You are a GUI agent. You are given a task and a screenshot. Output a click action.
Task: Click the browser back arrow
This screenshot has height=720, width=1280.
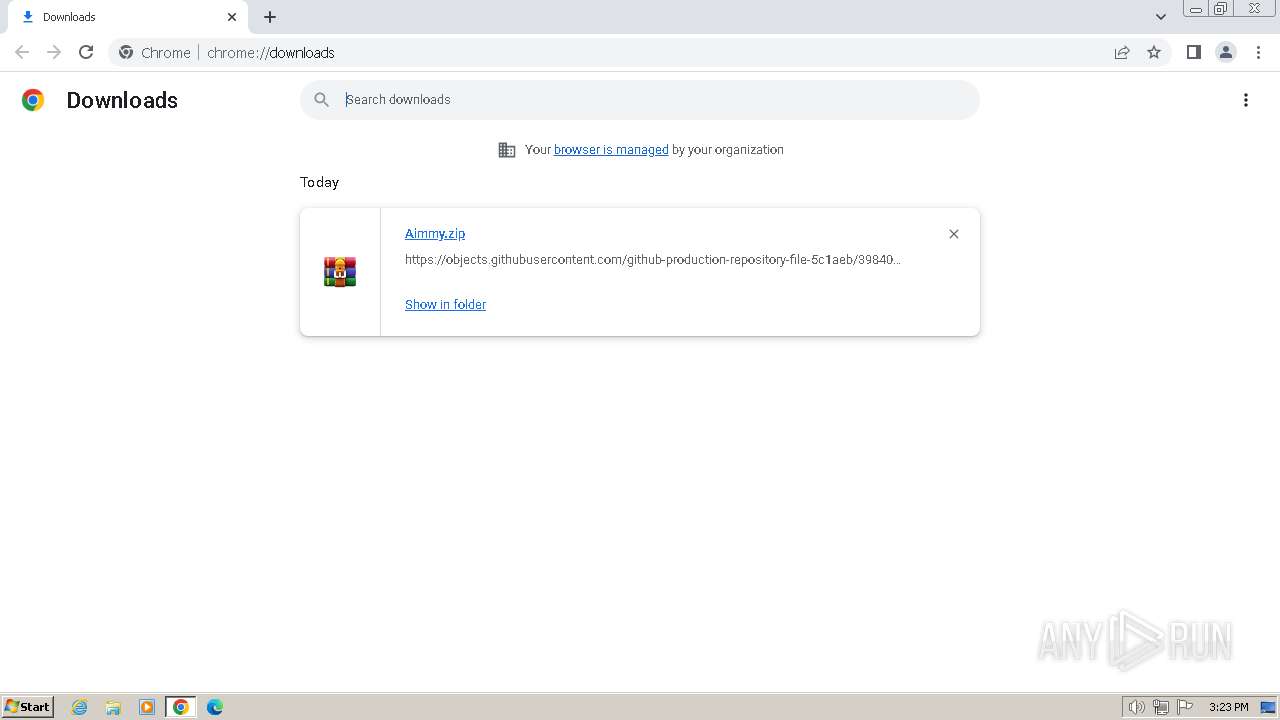pyautogui.click(x=22, y=52)
